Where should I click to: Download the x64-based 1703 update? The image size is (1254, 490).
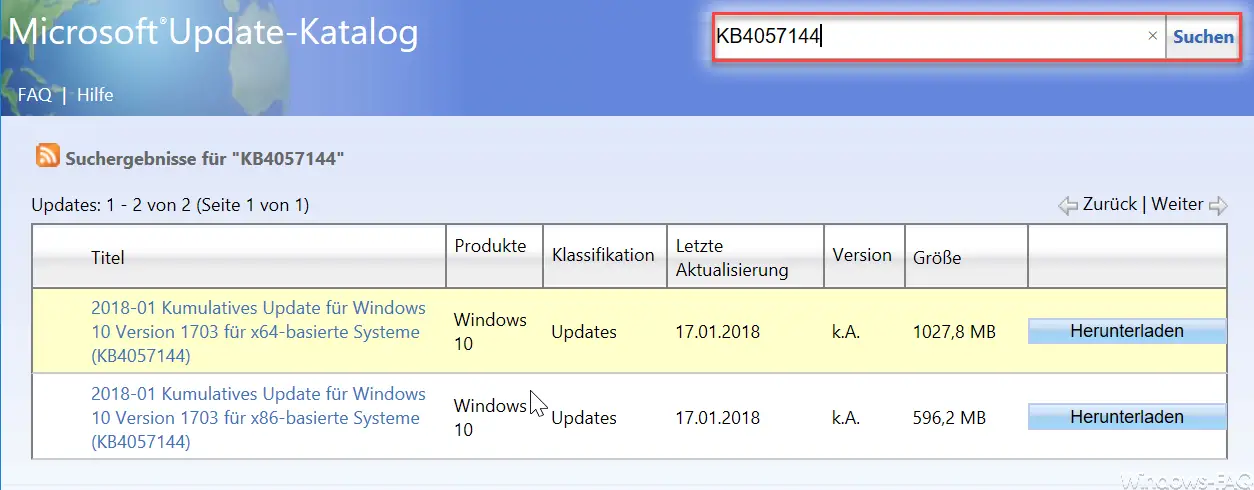point(1127,331)
